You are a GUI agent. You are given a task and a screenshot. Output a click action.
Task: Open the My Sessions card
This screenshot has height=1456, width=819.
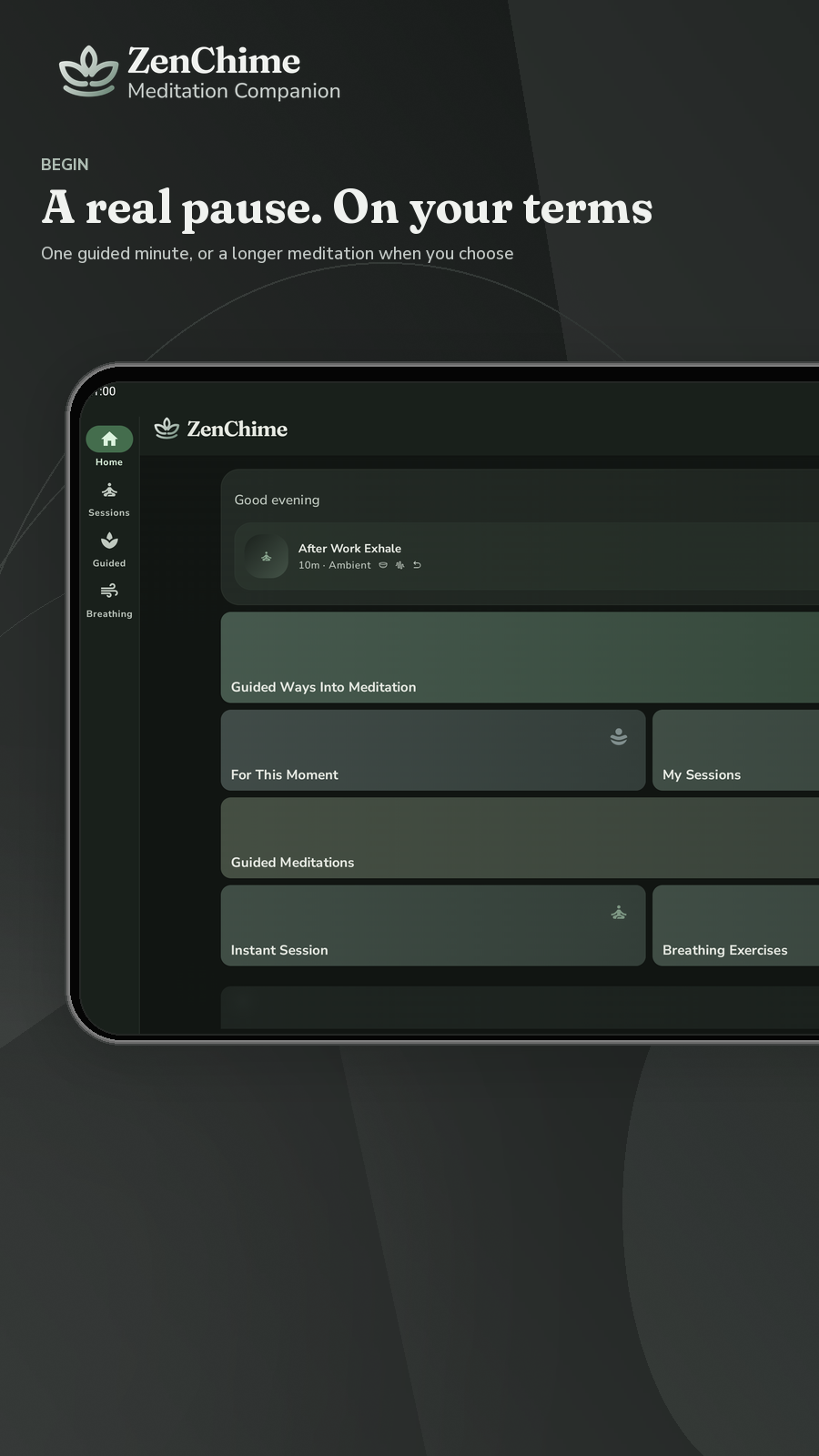point(735,750)
